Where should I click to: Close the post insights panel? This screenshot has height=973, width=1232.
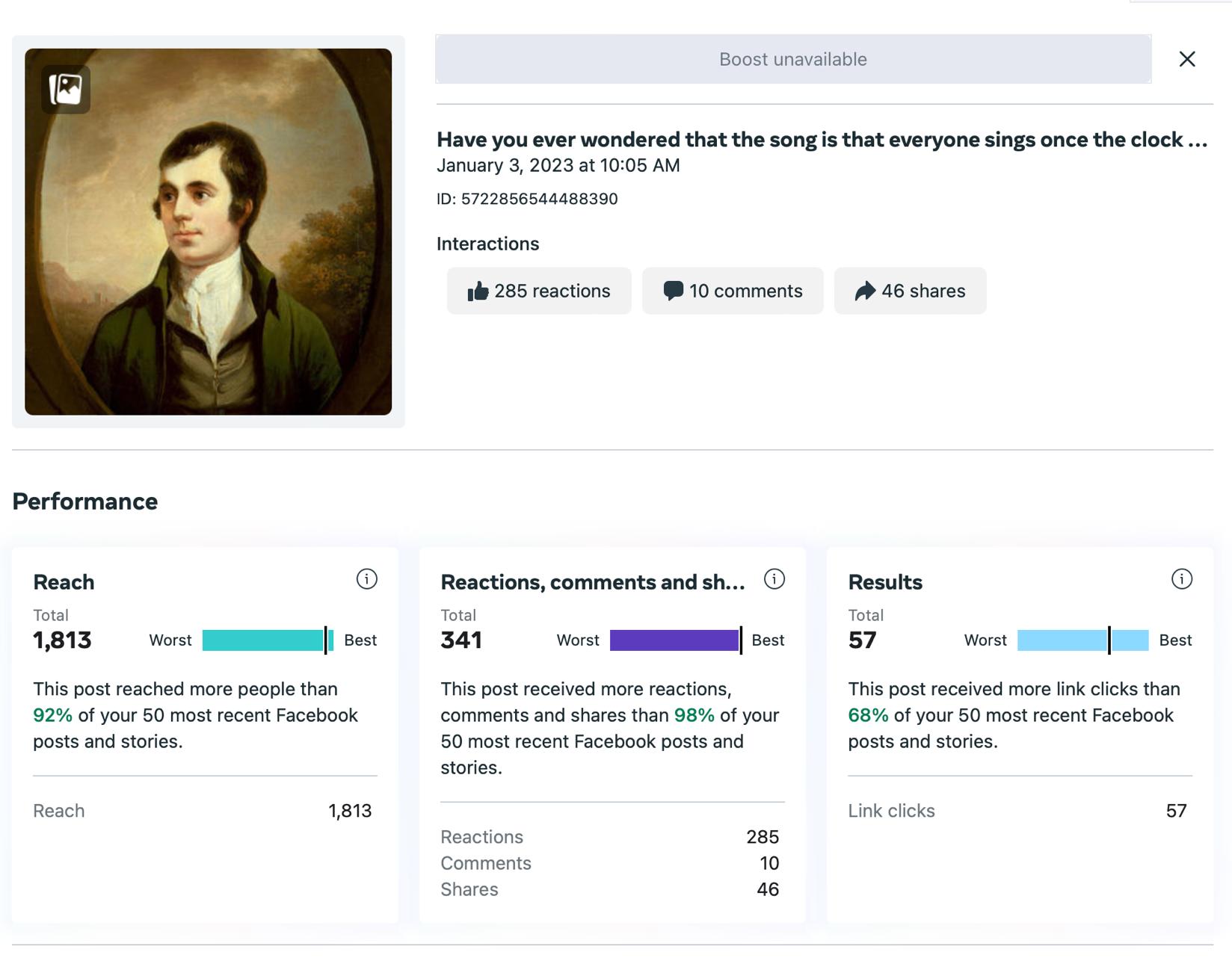[x=1187, y=59]
